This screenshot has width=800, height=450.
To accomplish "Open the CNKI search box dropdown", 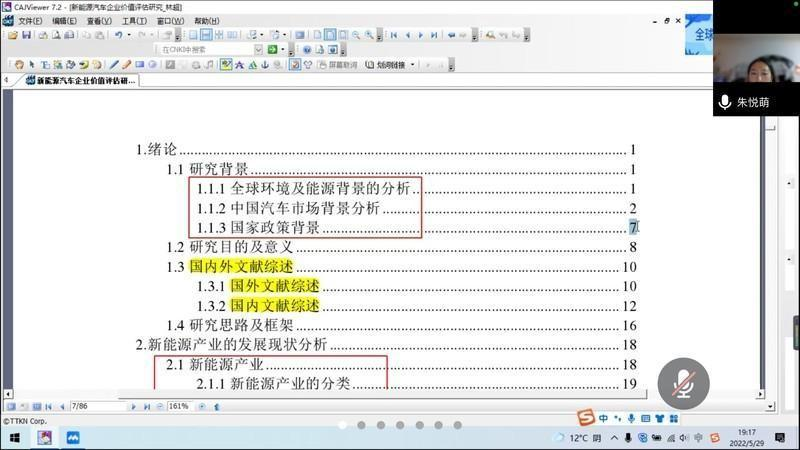I will click(258, 49).
